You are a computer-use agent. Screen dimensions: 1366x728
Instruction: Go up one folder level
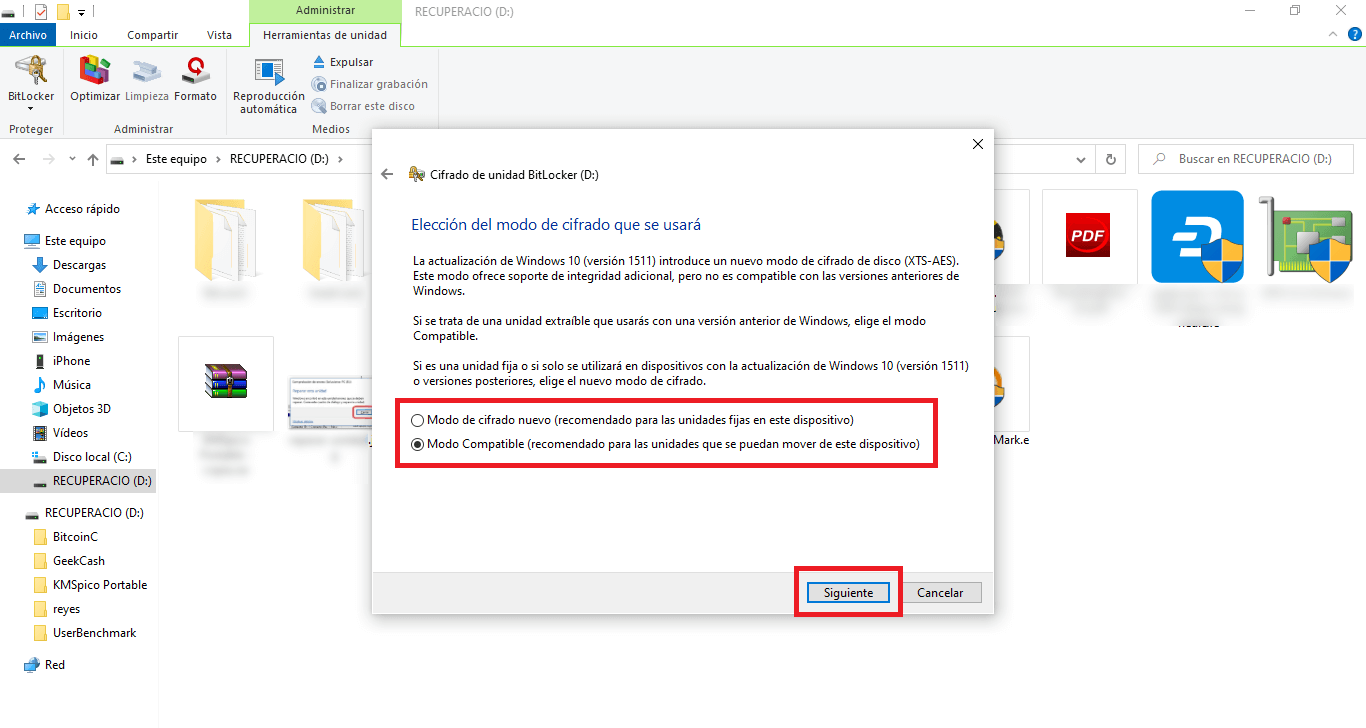93,159
